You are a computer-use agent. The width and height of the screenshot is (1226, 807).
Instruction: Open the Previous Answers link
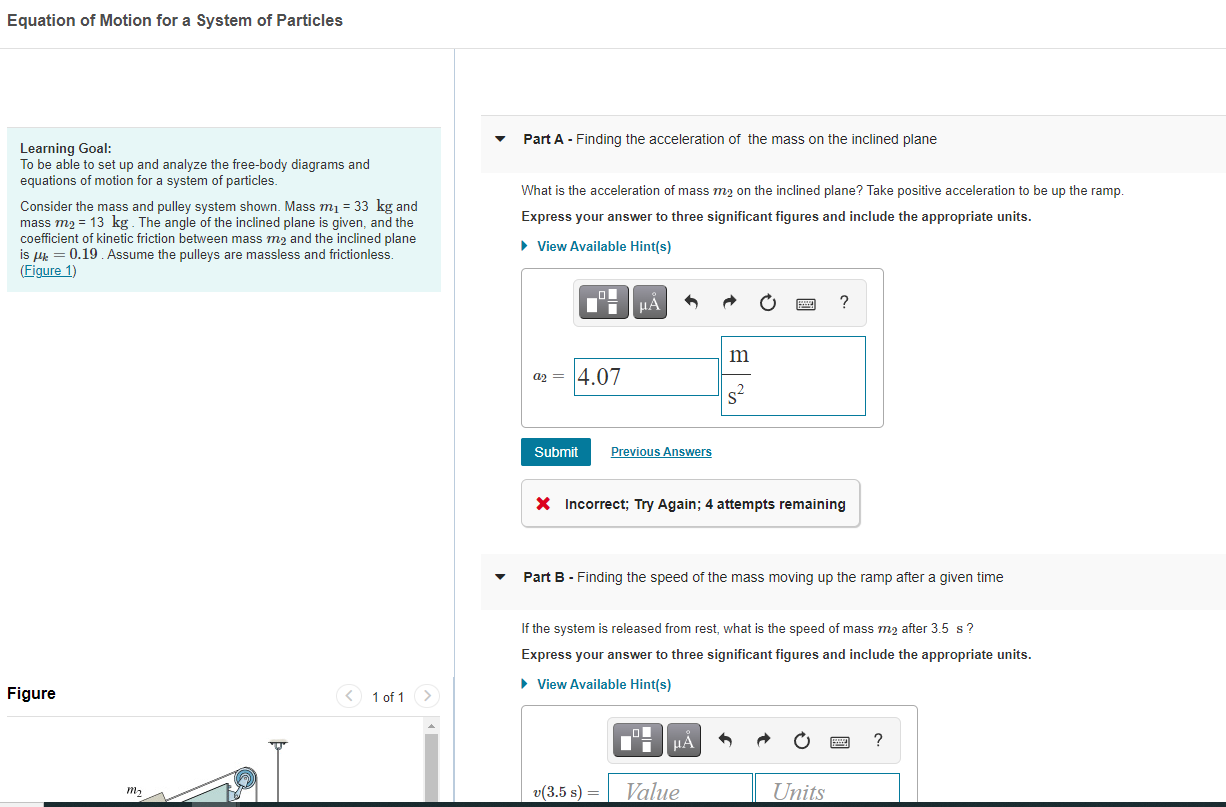(x=661, y=451)
